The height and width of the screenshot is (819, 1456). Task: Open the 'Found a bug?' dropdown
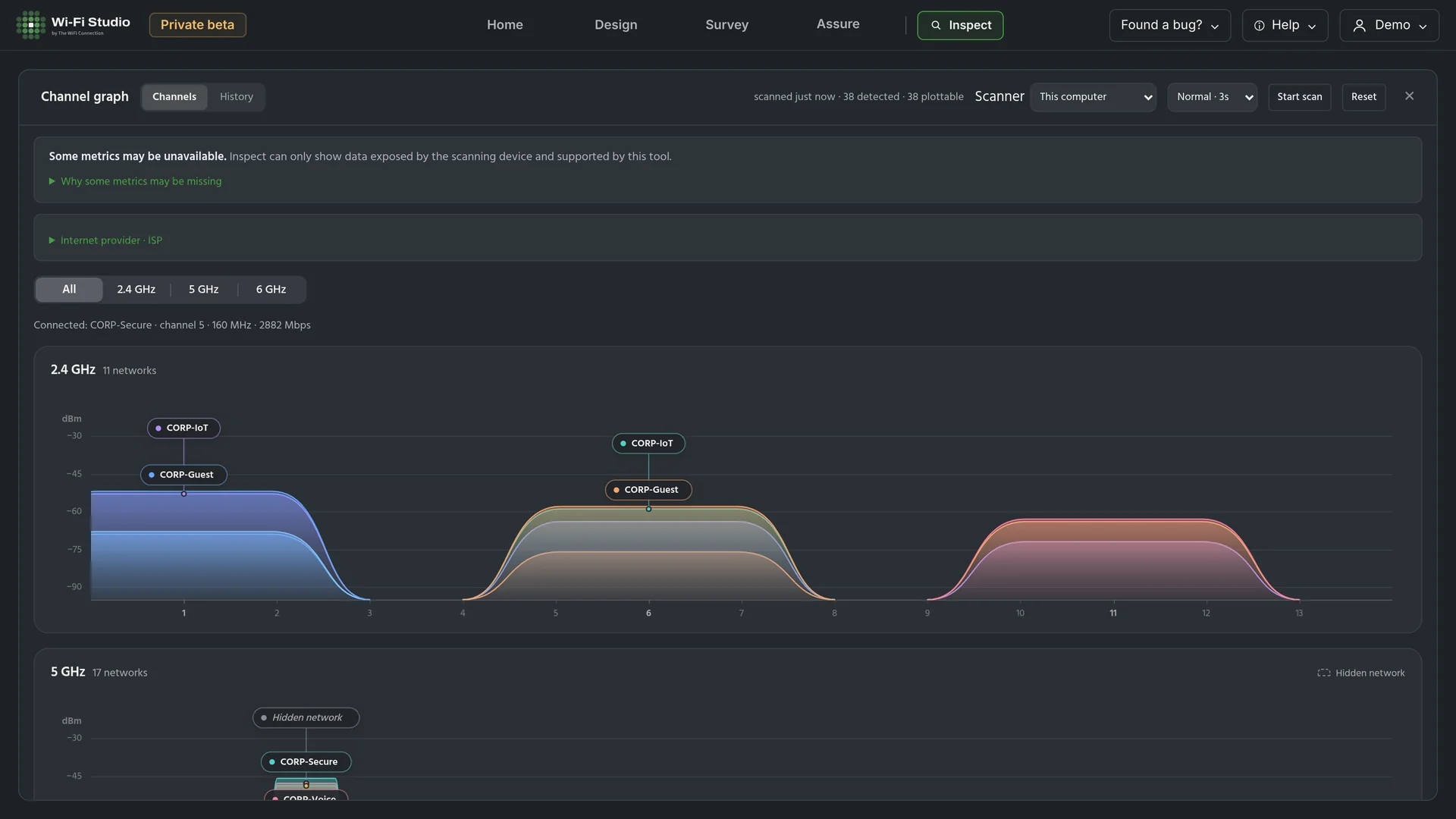coord(1169,25)
